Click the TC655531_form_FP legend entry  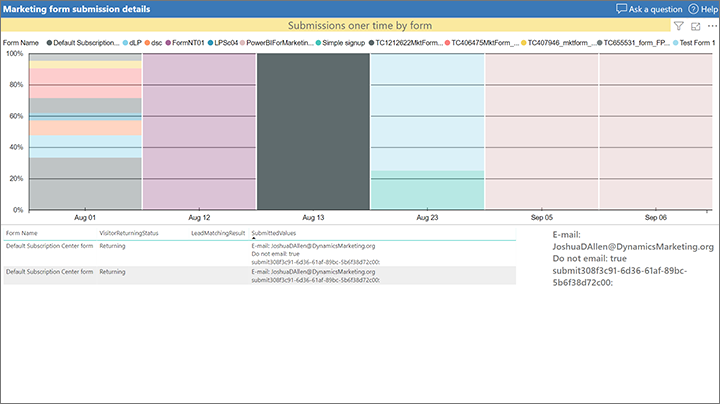[x=634, y=43]
